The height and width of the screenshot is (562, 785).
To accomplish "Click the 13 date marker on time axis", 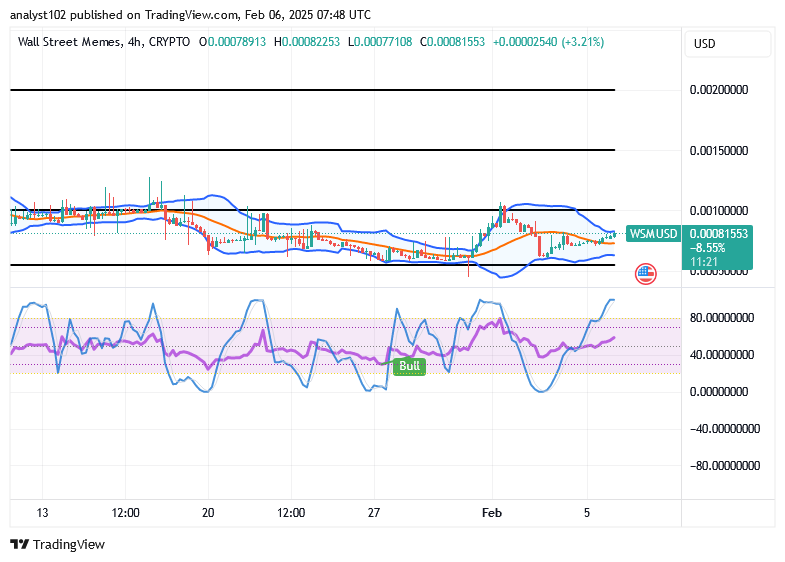I will tap(43, 513).
